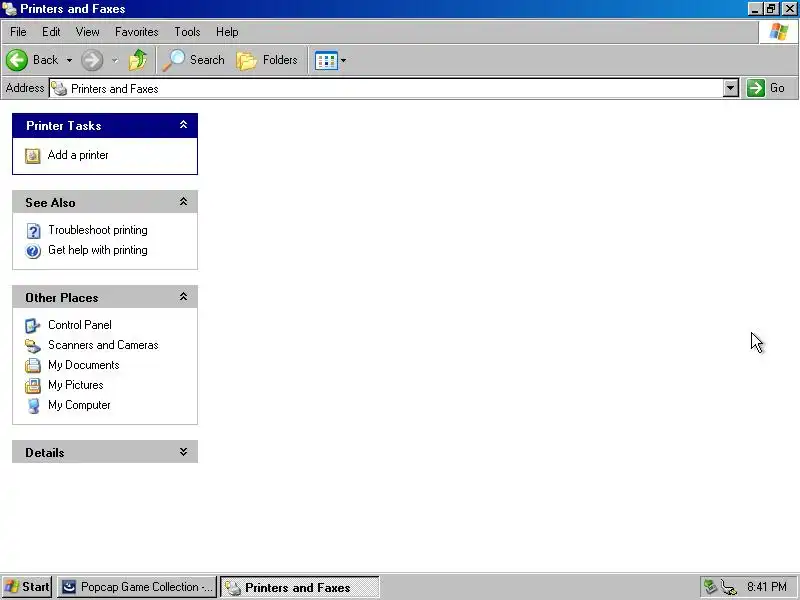Expand the Details panel
The height and width of the screenshot is (600, 800).
[x=183, y=452]
